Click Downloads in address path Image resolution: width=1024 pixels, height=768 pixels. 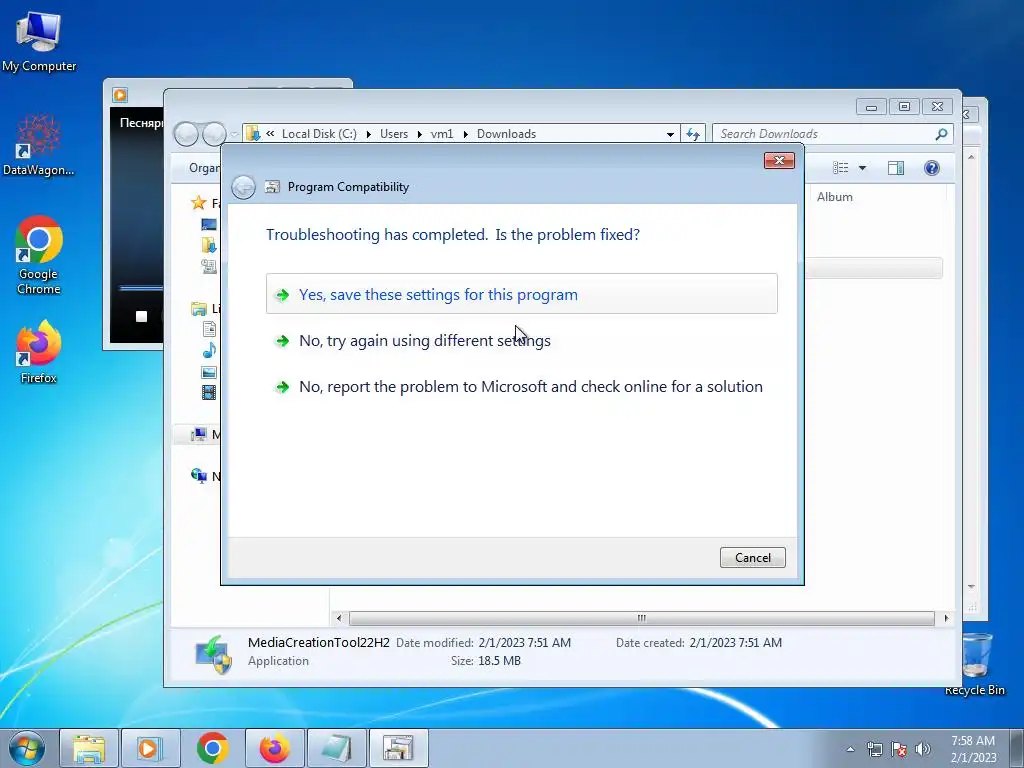pyautogui.click(x=506, y=134)
